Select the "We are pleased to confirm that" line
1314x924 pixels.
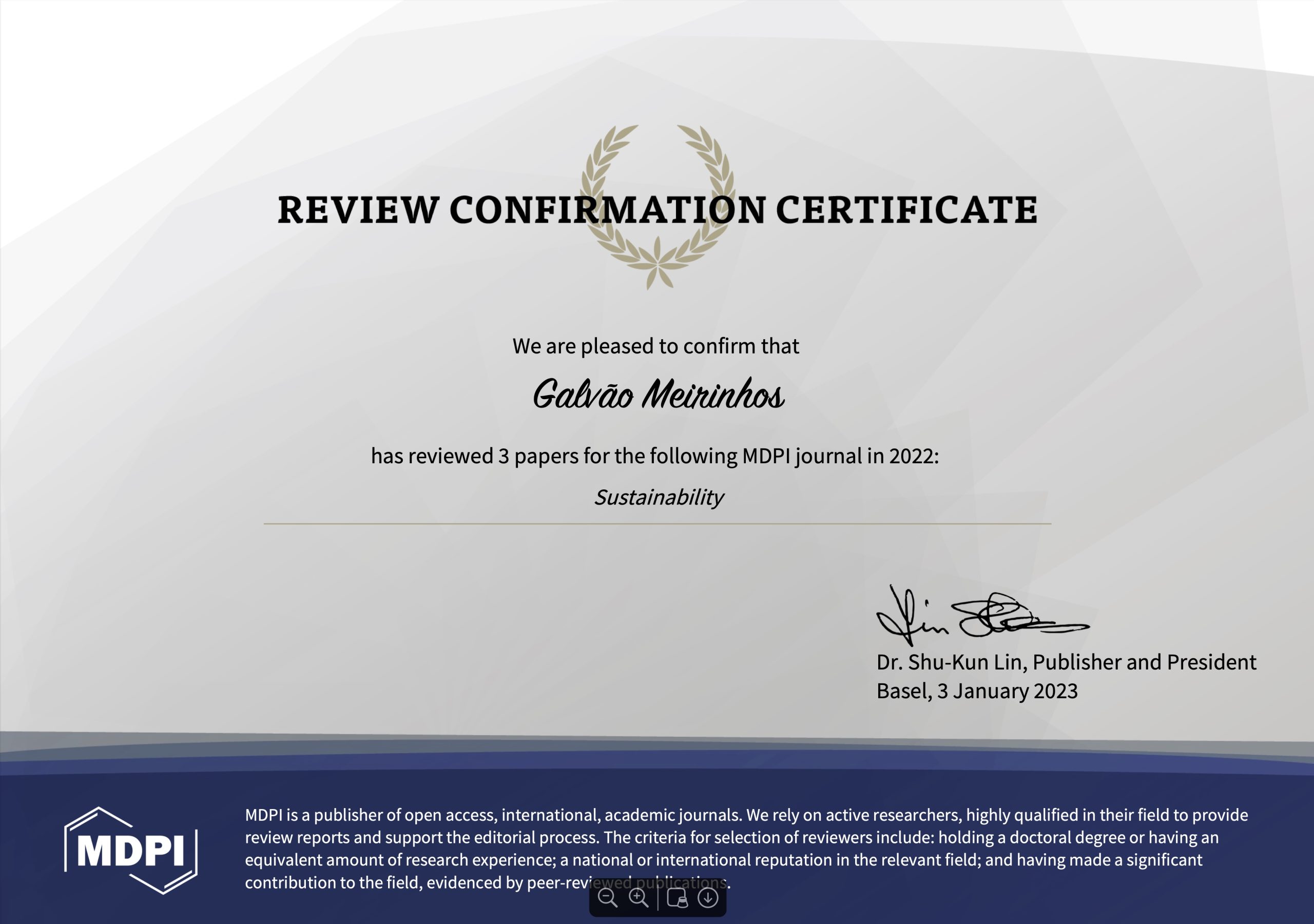pos(656,346)
